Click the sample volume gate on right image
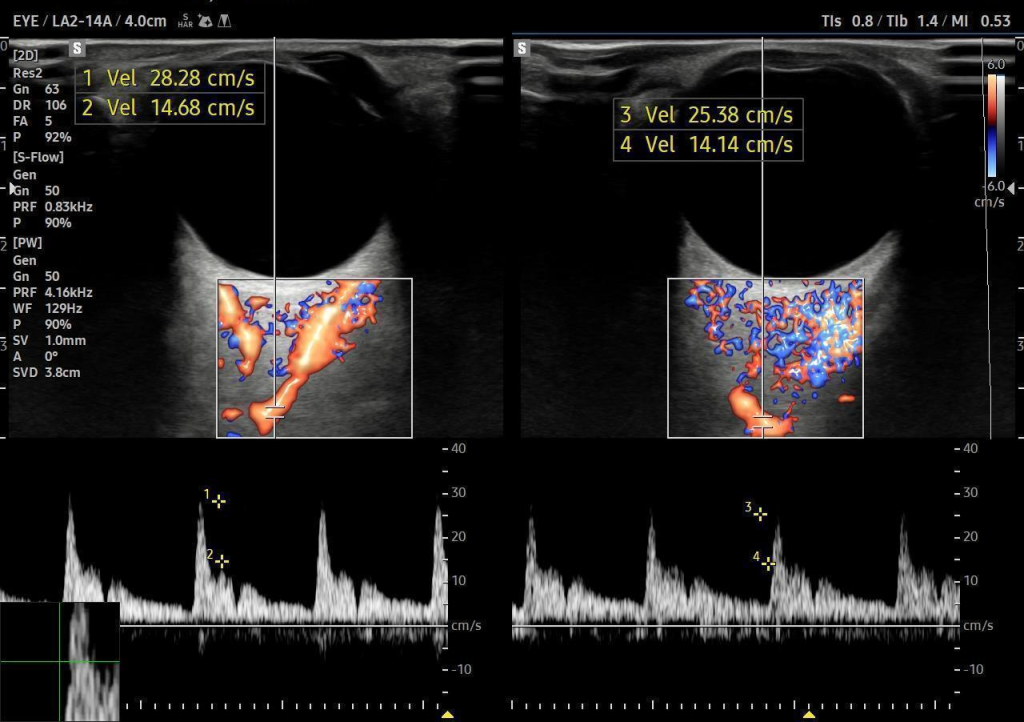 click(x=763, y=422)
